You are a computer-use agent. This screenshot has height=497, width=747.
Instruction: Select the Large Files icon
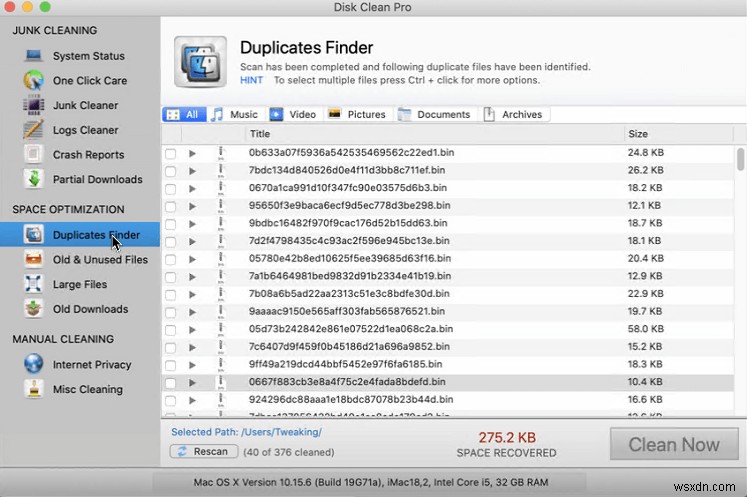coord(33,284)
